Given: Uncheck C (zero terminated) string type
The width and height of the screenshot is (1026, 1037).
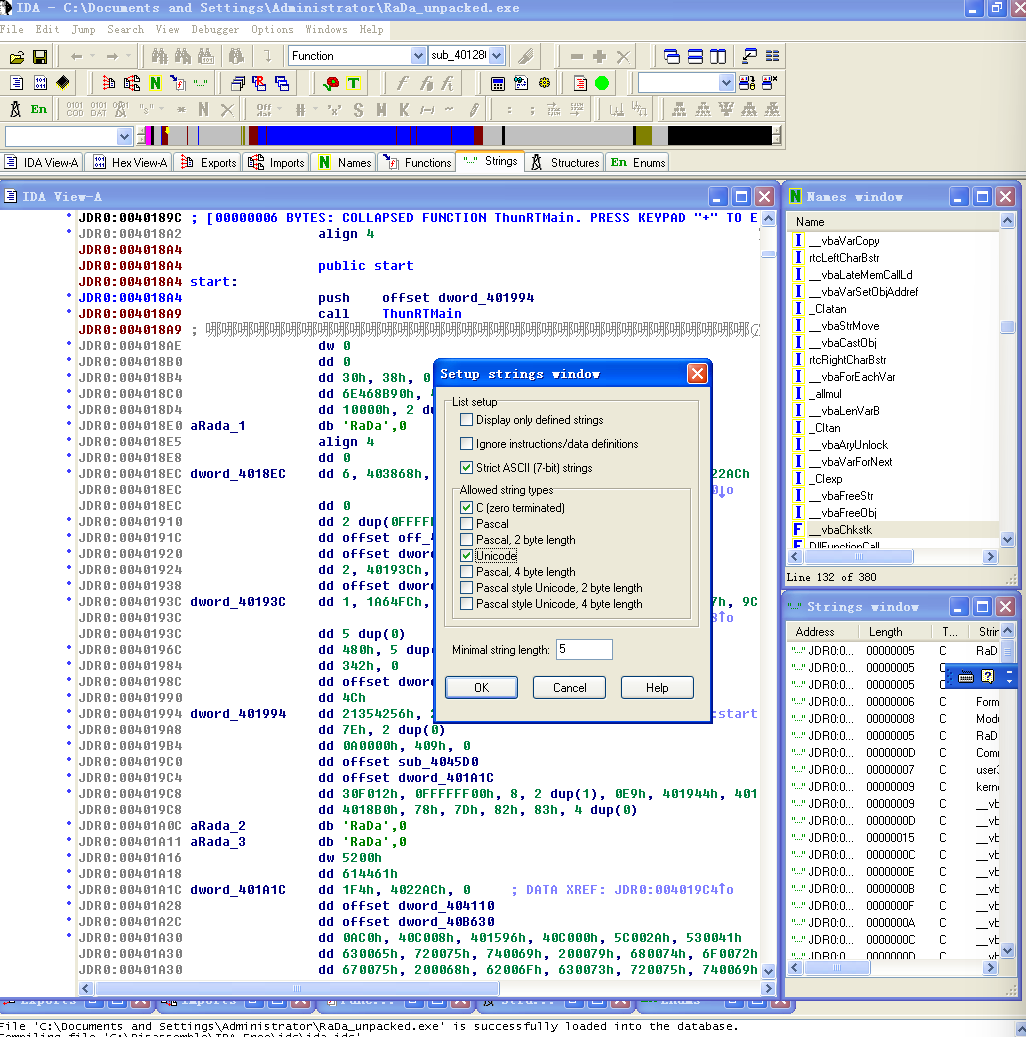Looking at the screenshot, I should click(466, 508).
